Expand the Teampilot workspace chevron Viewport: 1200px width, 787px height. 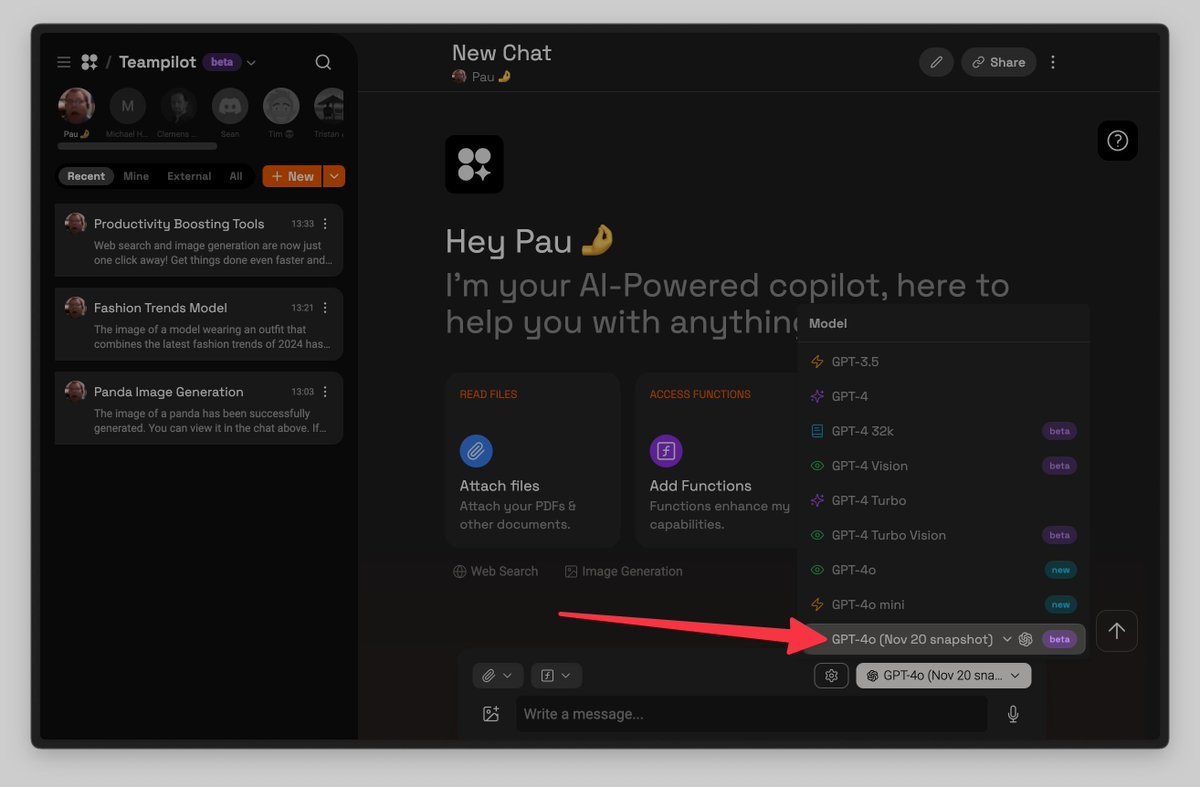coord(251,63)
